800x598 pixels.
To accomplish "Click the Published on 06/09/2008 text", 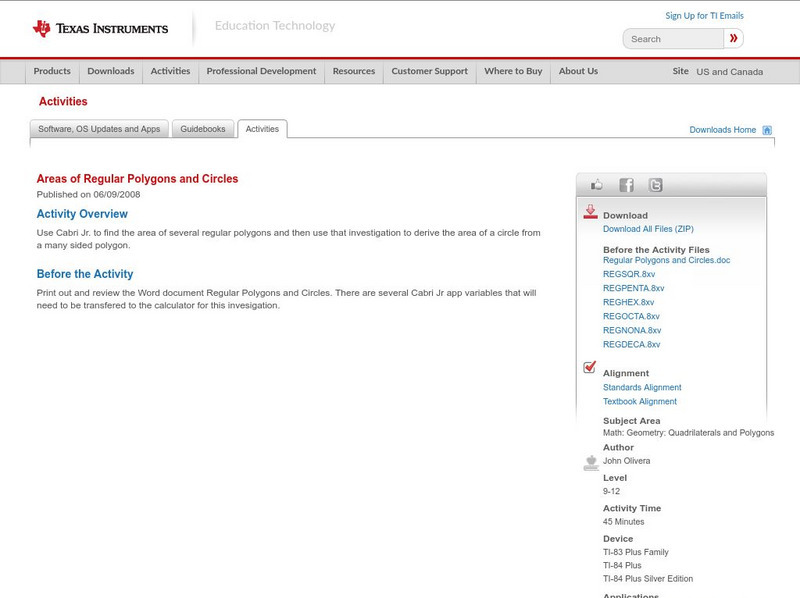I will [x=88, y=194].
